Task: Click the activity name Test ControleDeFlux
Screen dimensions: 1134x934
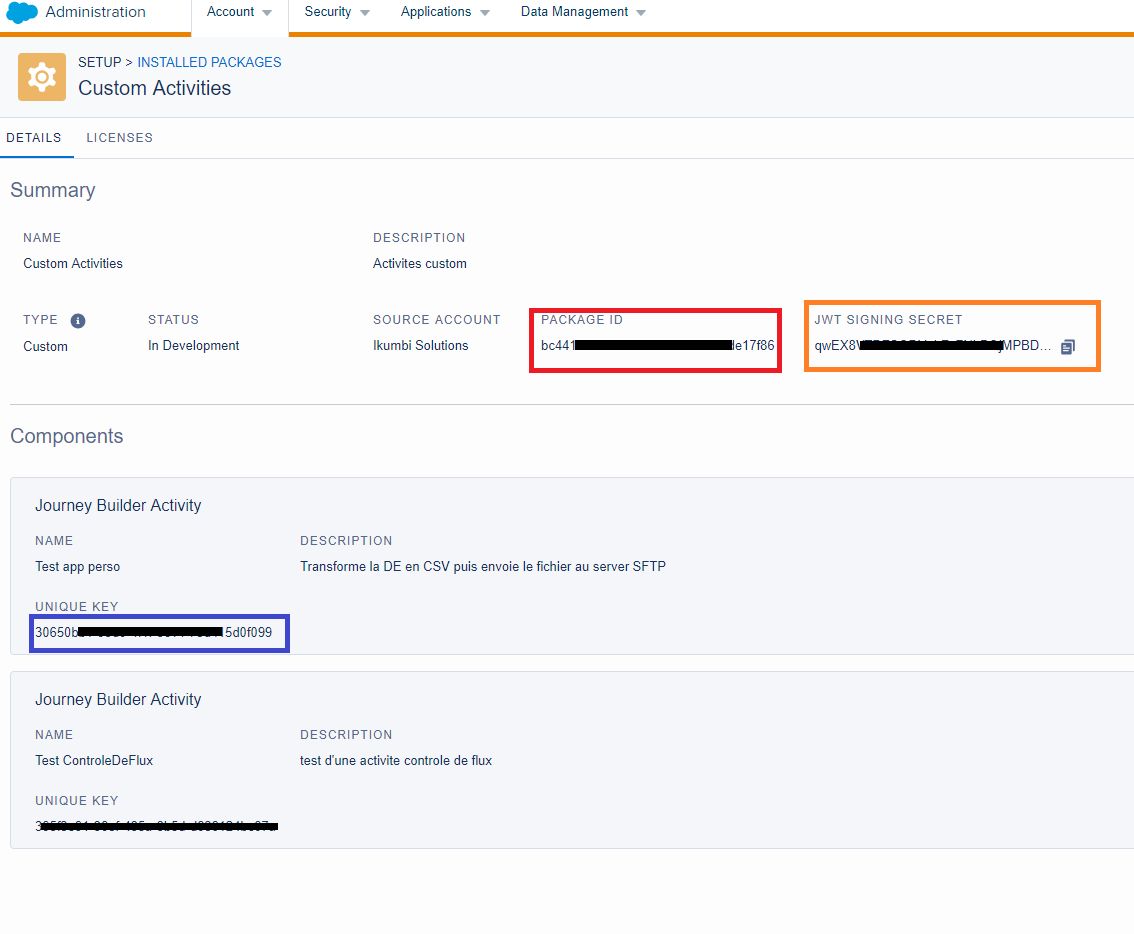Action: (x=94, y=760)
